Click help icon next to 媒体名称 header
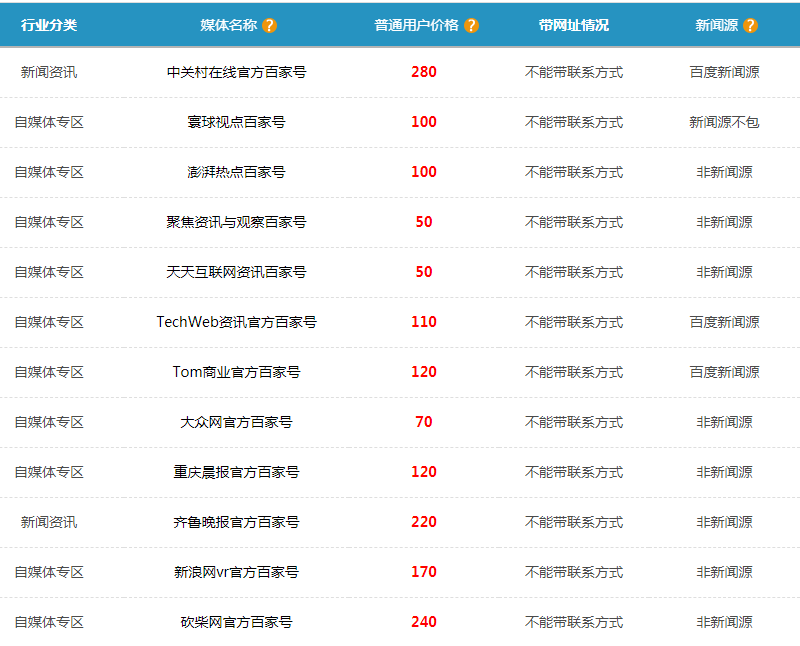The width and height of the screenshot is (800, 646). tap(269, 25)
